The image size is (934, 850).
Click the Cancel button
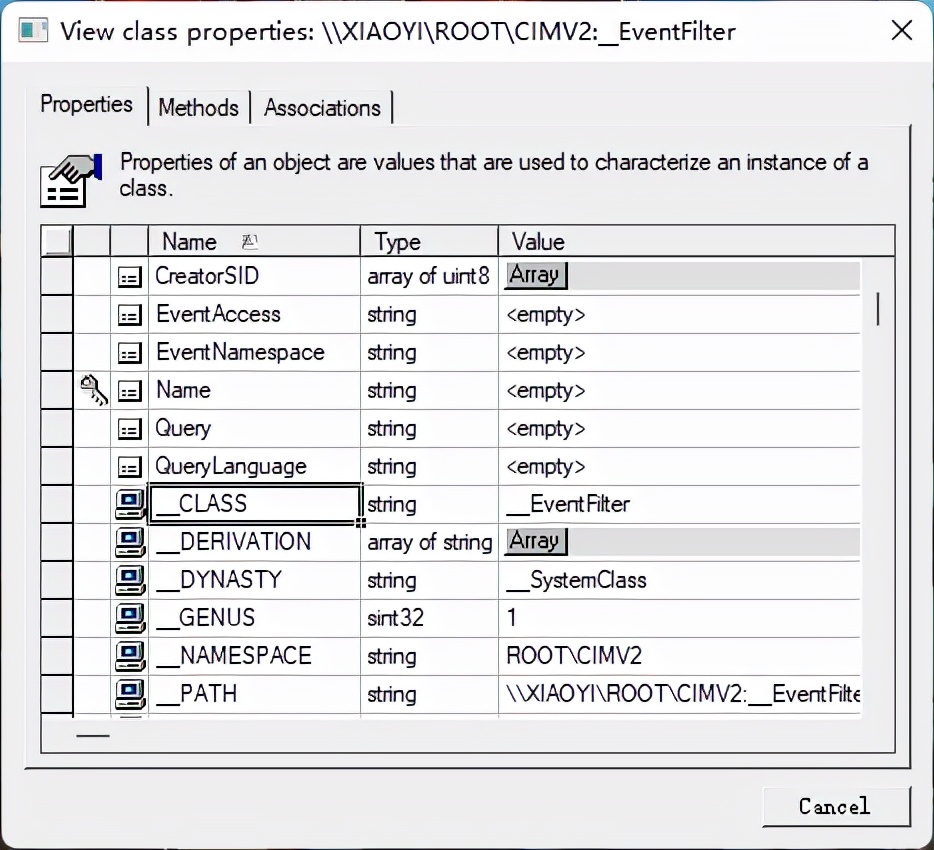coord(836,807)
